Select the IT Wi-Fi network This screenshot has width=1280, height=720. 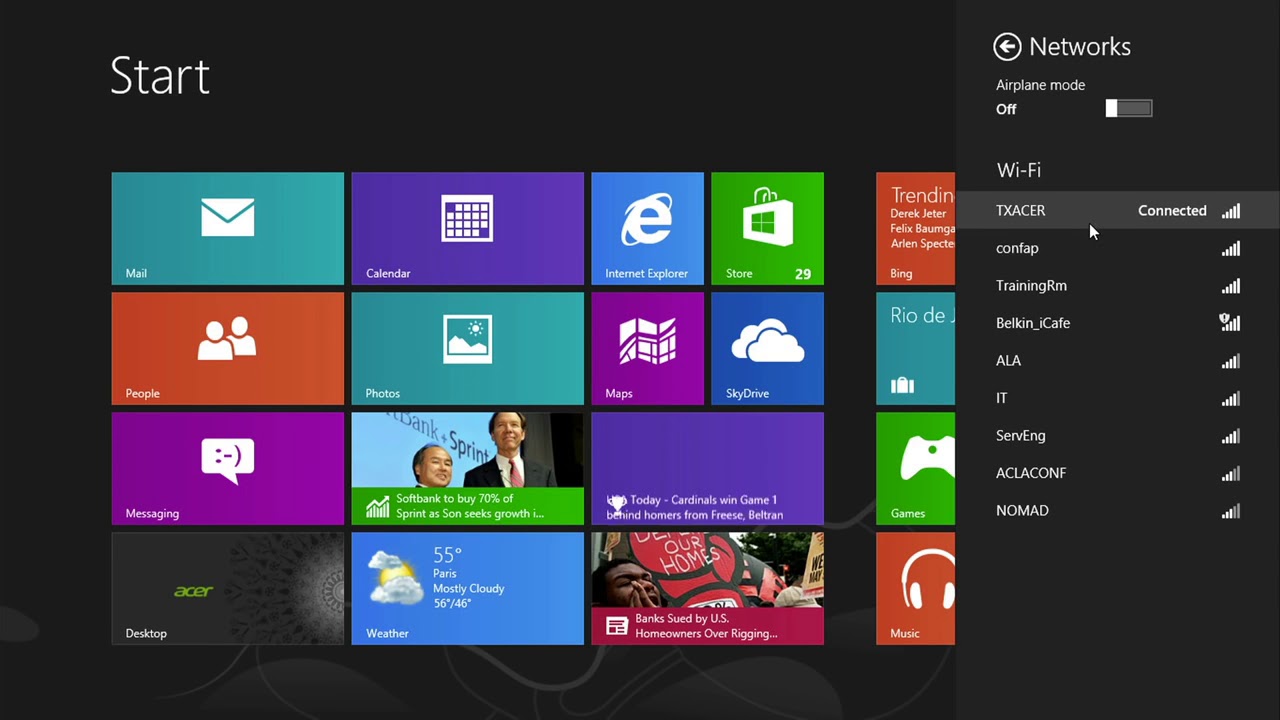pos(1118,398)
